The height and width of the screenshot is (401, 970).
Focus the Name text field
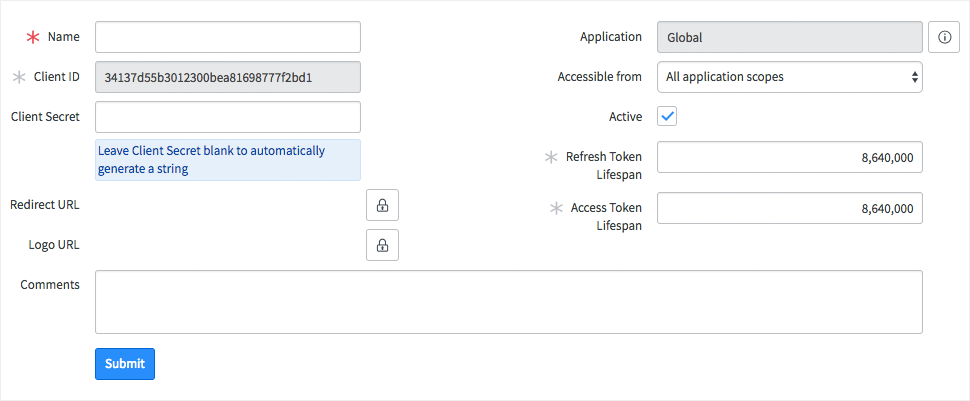(227, 37)
